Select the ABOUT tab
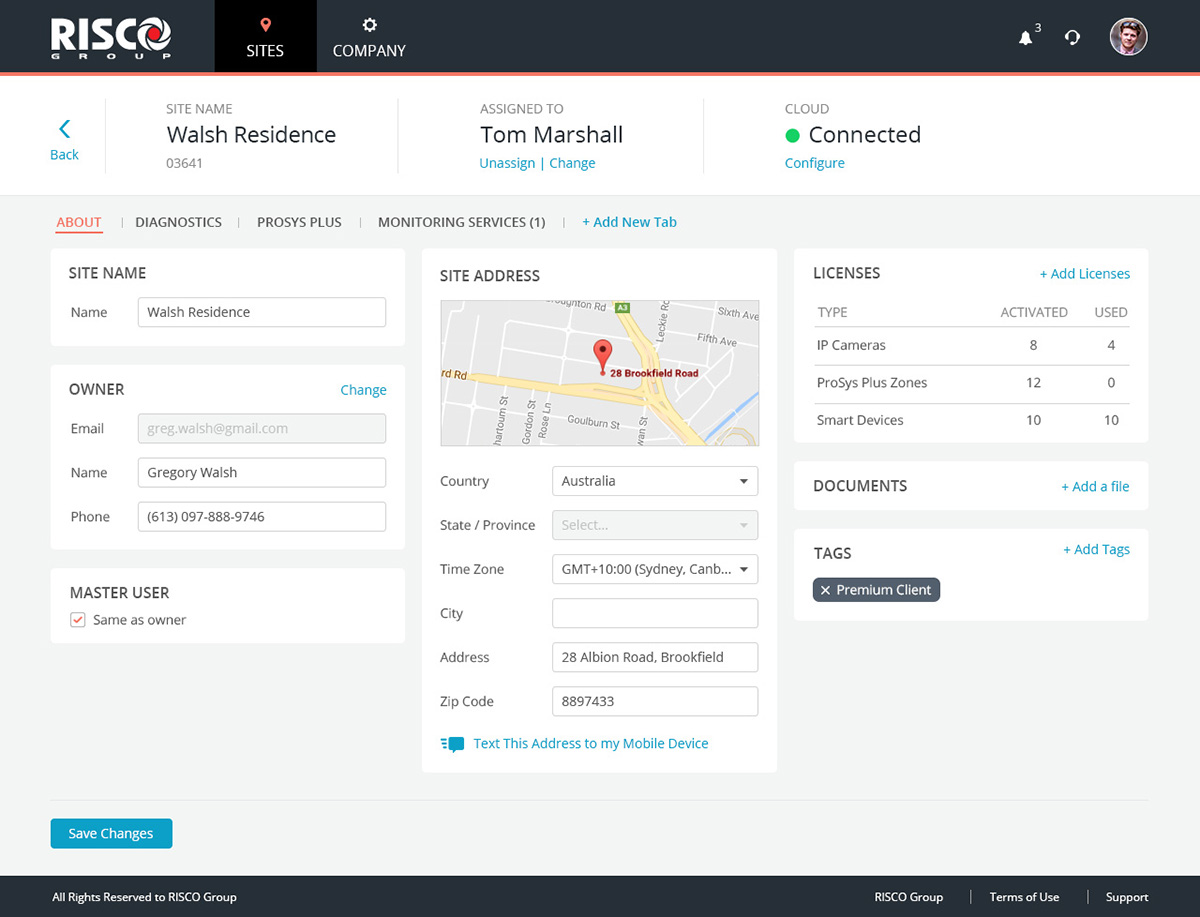This screenshot has width=1200, height=917. click(79, 222)
